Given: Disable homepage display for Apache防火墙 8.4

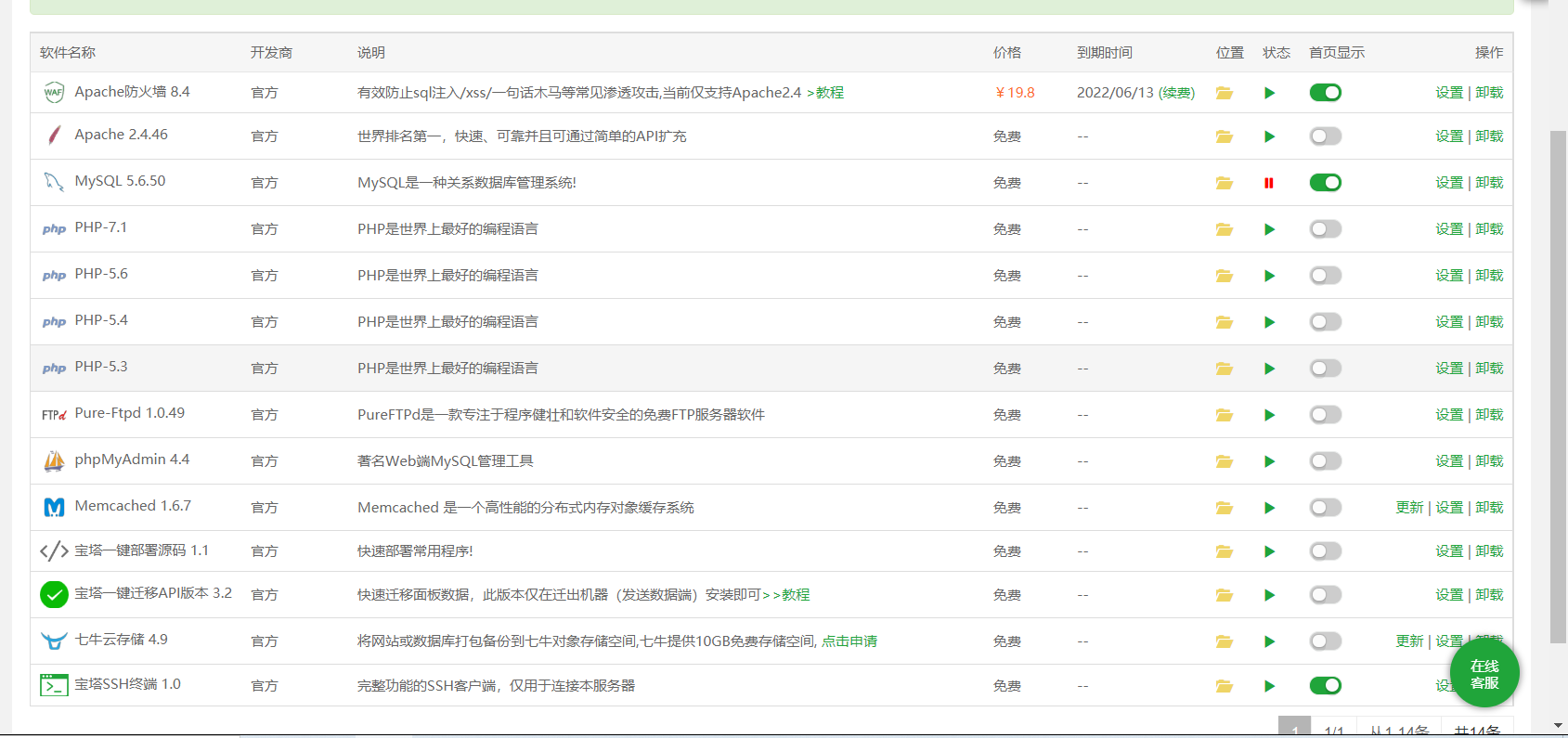Looking at the screenshot, I should (1325, 93).
